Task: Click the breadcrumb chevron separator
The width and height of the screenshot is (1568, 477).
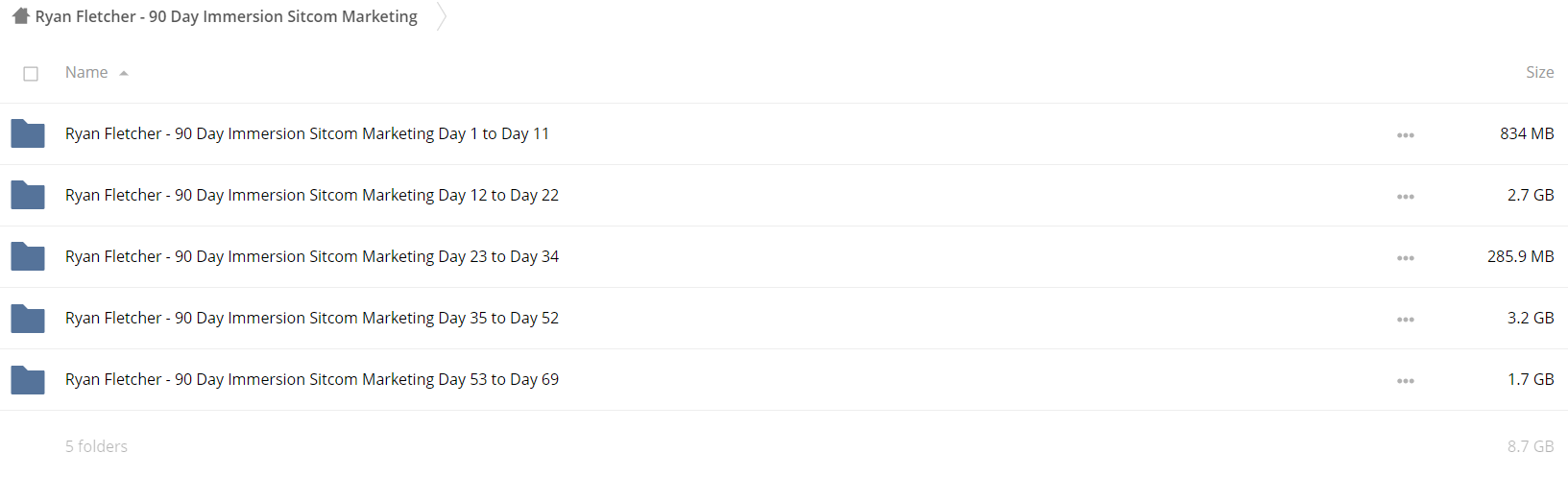Action: point(441,16)
